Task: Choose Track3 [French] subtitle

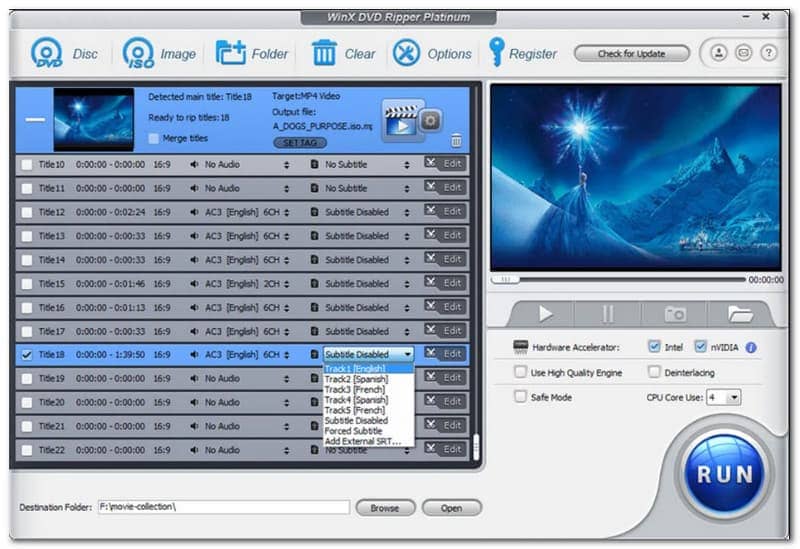Action: click(368, 389)
